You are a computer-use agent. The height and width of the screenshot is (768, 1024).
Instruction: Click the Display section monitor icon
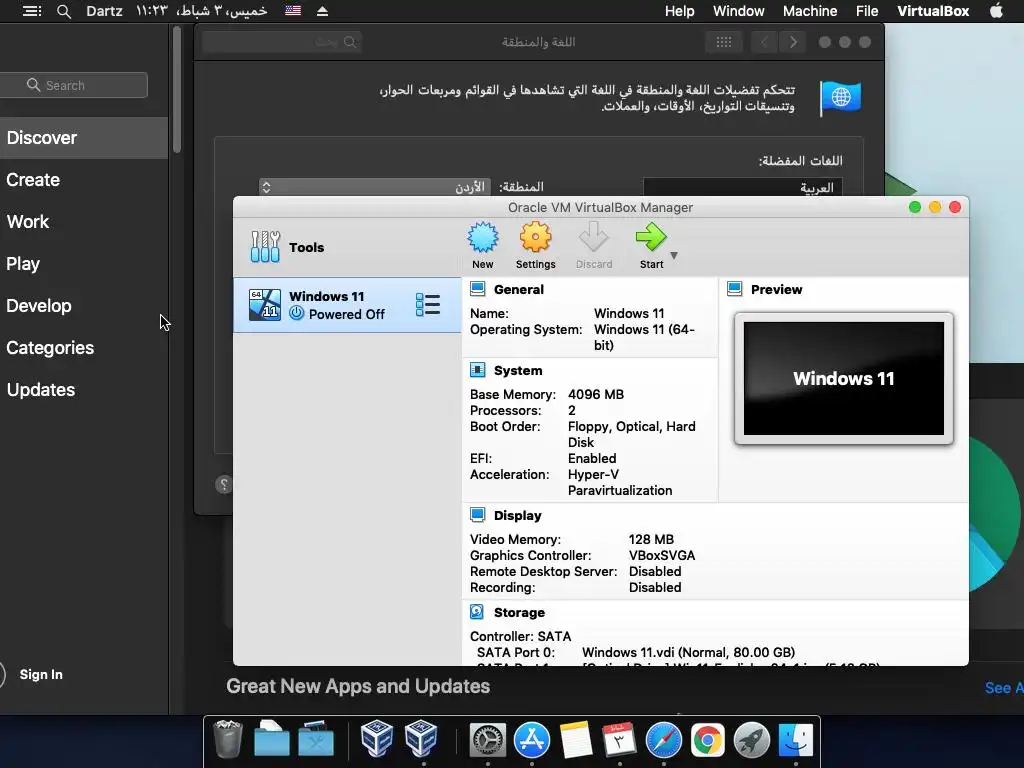pyautogui.click(x=477, y=515)
